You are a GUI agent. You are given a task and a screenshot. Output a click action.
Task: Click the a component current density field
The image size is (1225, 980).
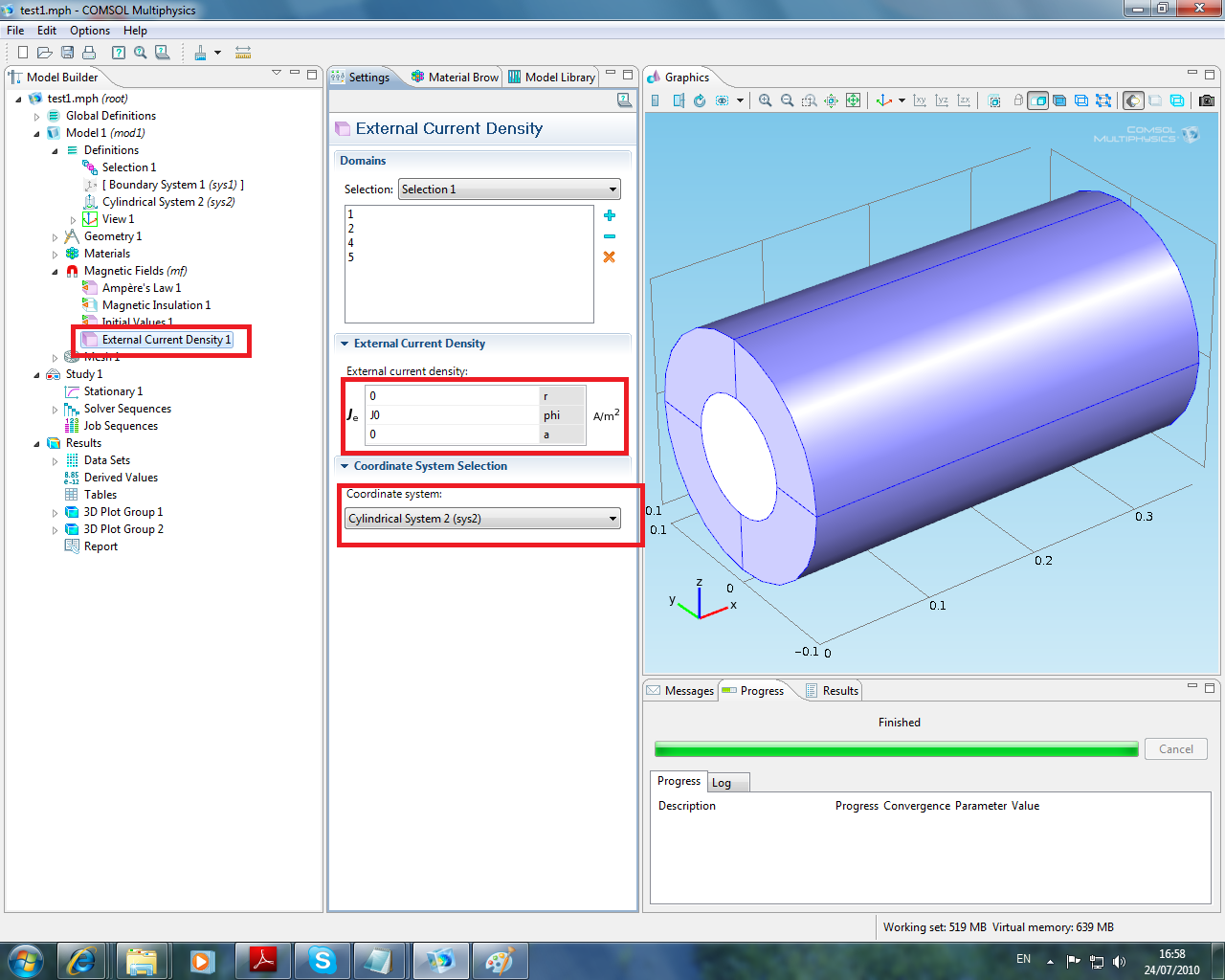pyautogui.click(x=452, y=434)
